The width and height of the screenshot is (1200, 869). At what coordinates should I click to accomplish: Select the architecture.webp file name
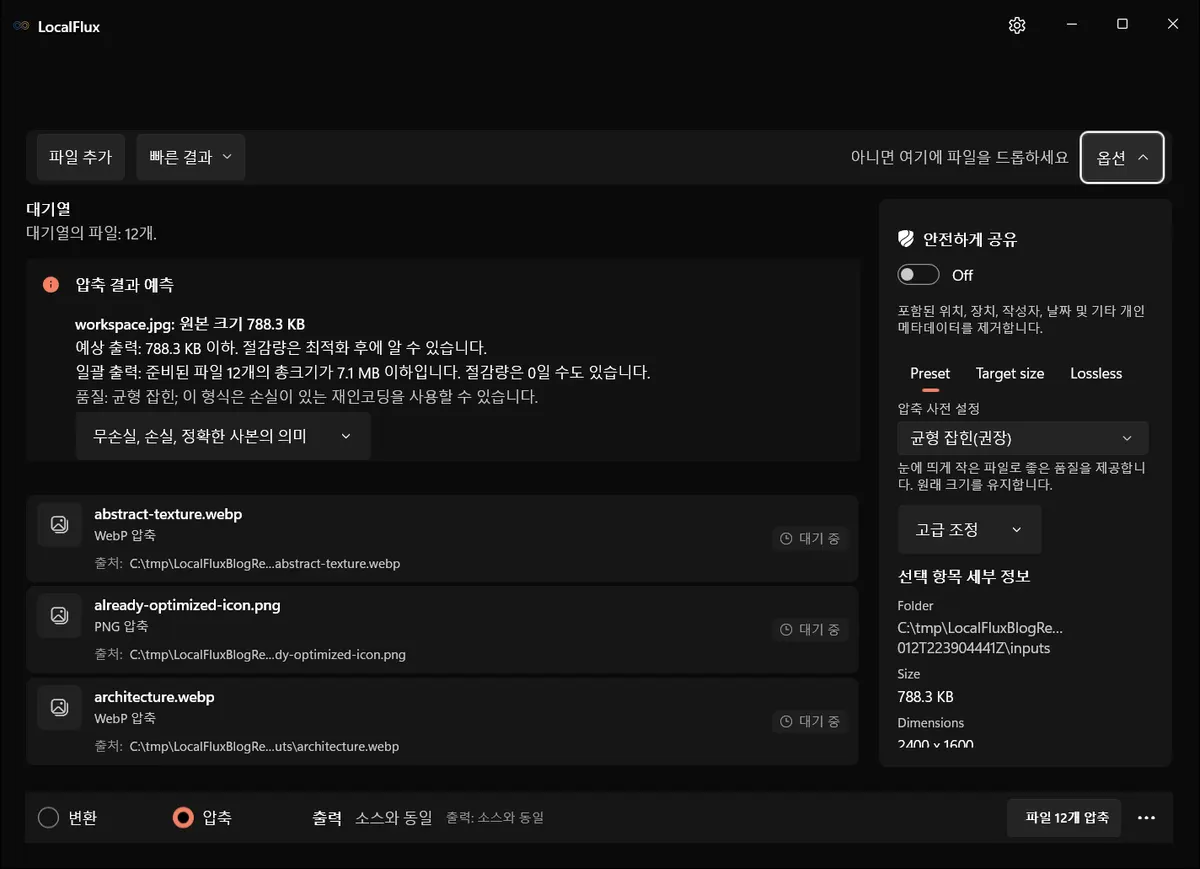click(x=154, y=697)
